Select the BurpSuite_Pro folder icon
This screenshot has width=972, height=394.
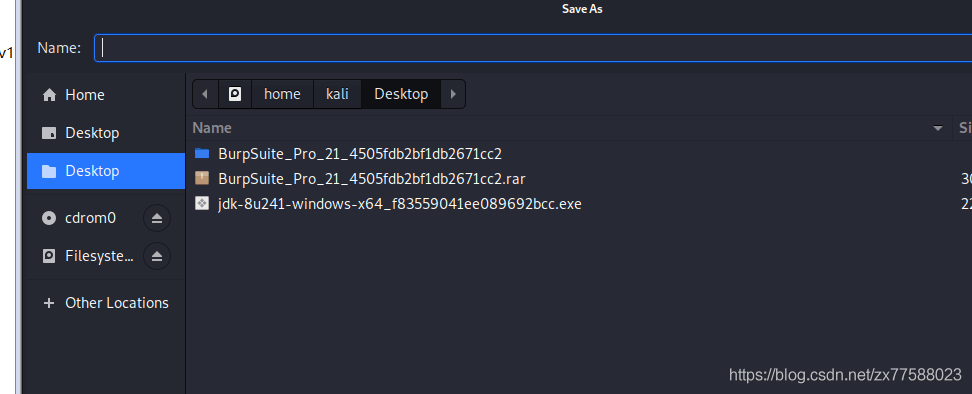pyautogui.click(x=201, y=154)
